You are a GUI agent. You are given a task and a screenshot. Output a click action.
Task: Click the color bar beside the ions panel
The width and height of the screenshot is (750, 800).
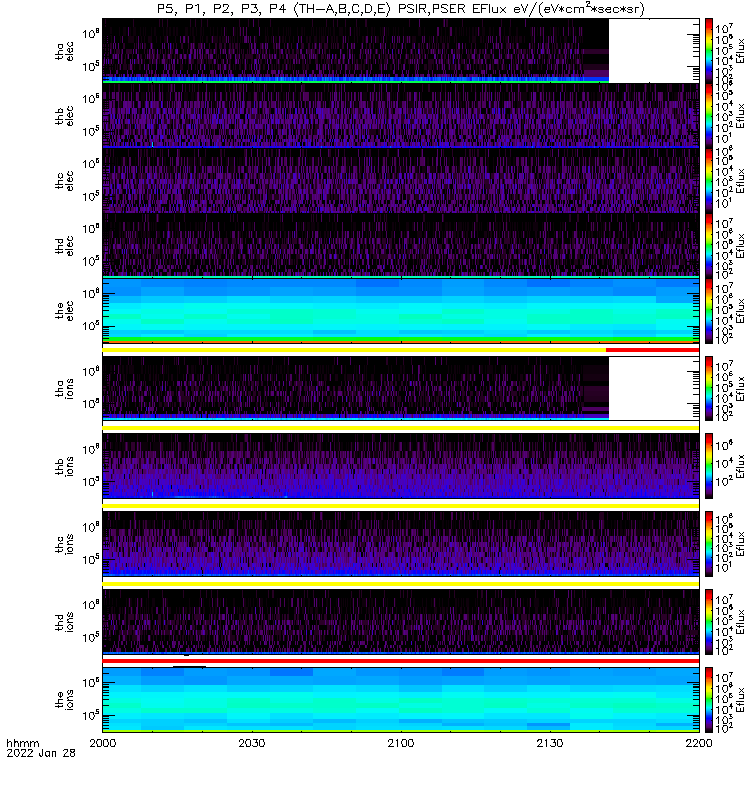tap(709, 699)
